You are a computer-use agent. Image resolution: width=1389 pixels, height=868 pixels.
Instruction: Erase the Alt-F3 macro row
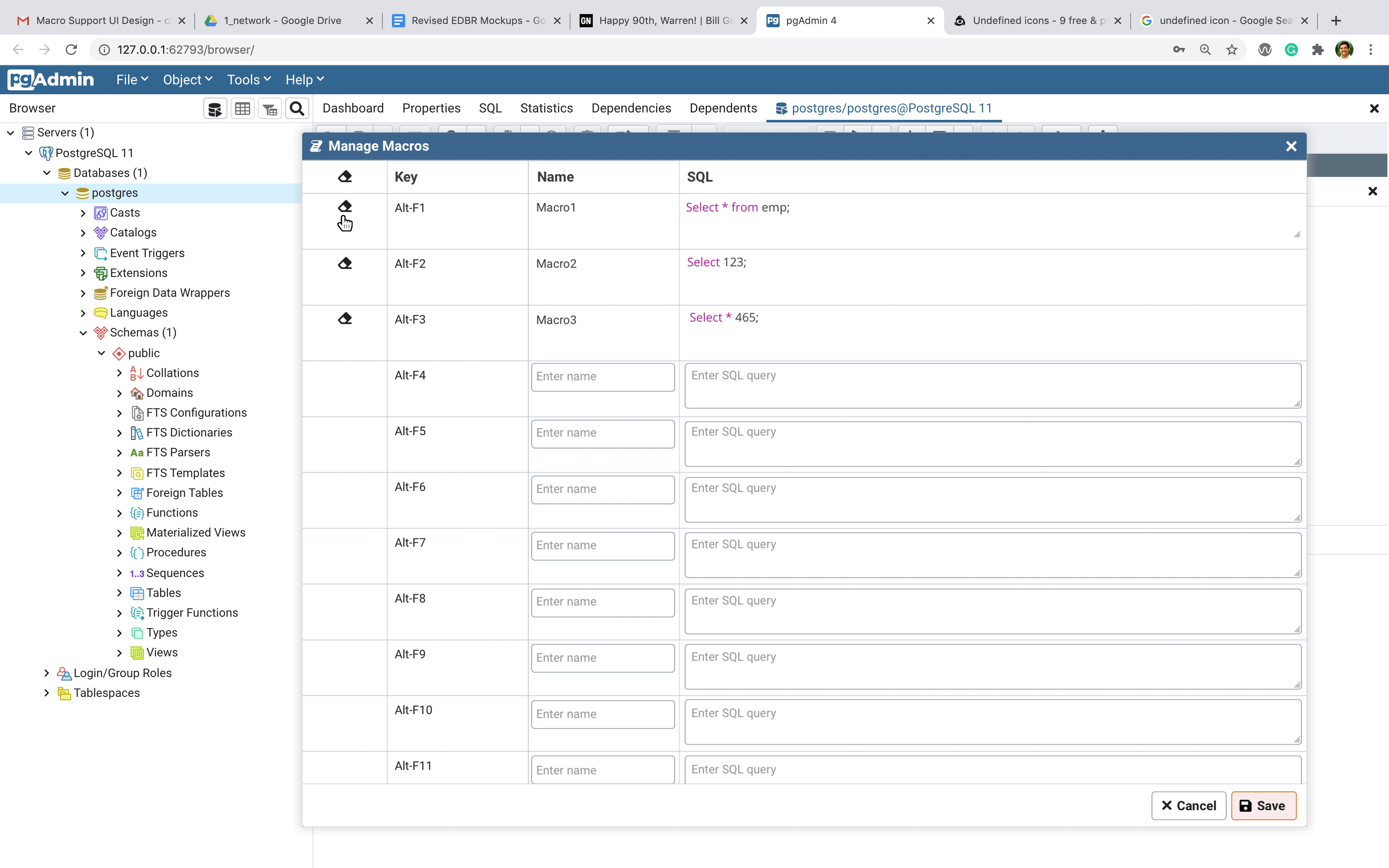point(344,319)
